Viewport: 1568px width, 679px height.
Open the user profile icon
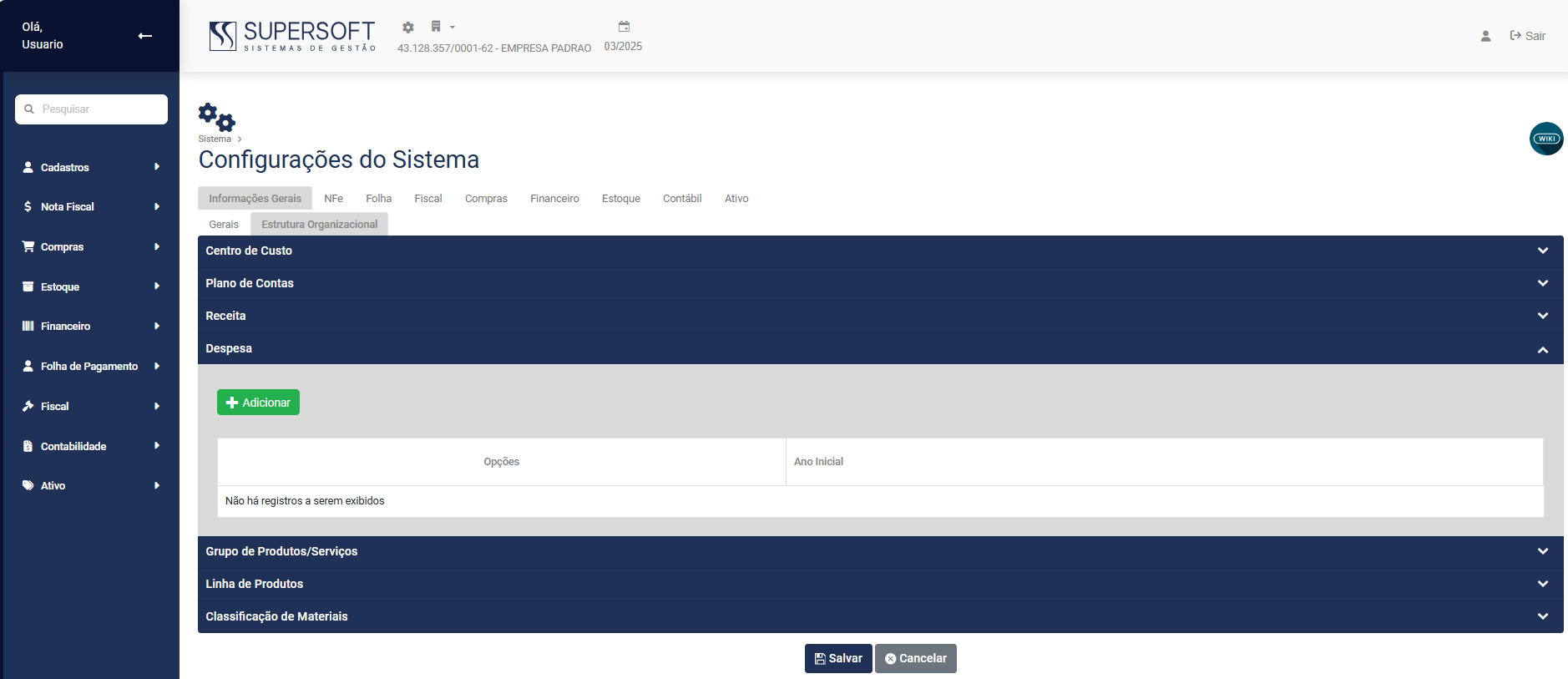click(1485, 36)
